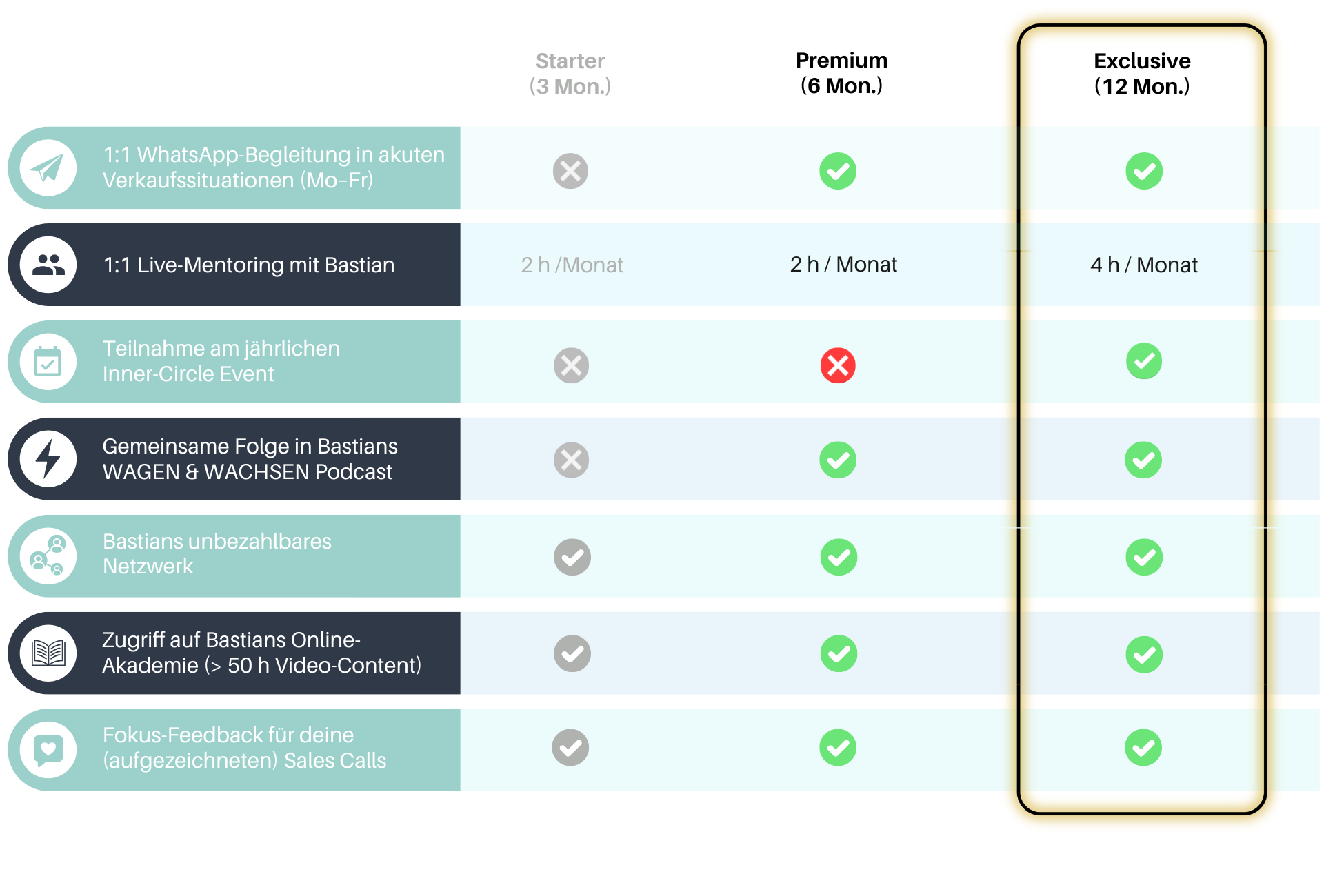Click the calendar icon for Inner-Circle Event
The height and width of the screenshot is (896, 1324).
click(48, 362)
